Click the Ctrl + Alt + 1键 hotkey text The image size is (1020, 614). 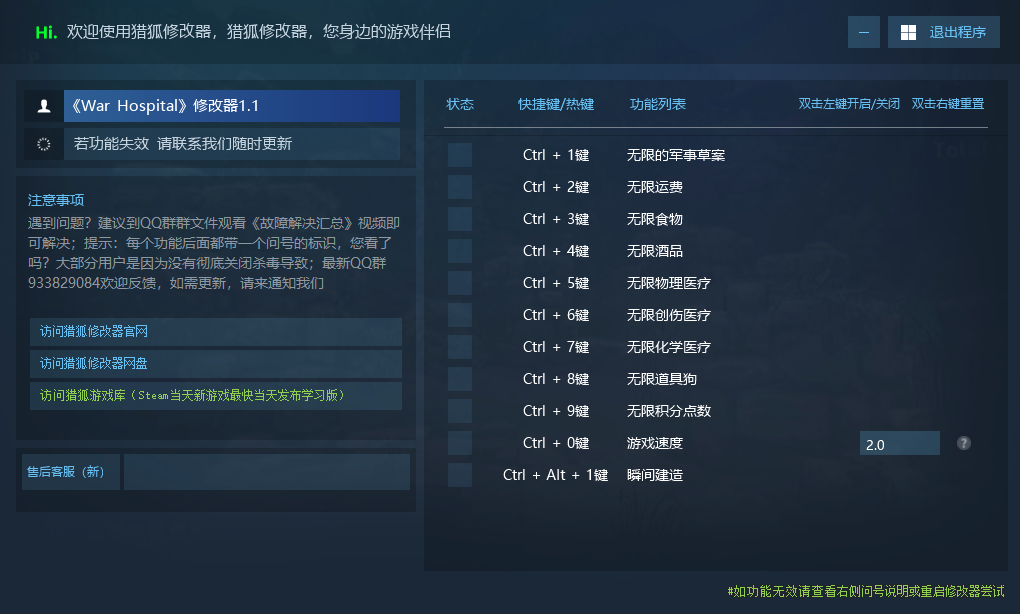coord(556,475)
